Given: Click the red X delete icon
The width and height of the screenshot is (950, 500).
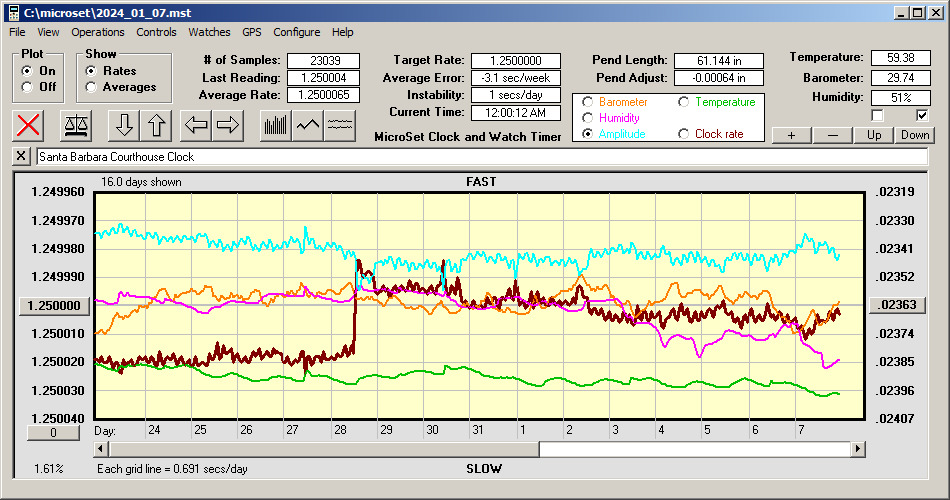Looking at the screenshot, I should click(29, 125).
